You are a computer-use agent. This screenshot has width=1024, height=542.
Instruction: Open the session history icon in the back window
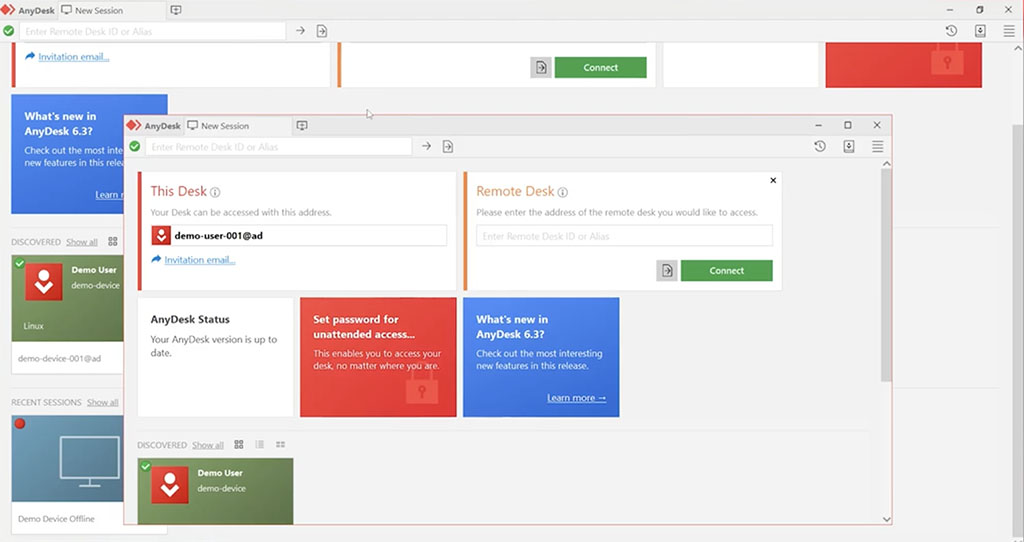click(x=951, y=31)
